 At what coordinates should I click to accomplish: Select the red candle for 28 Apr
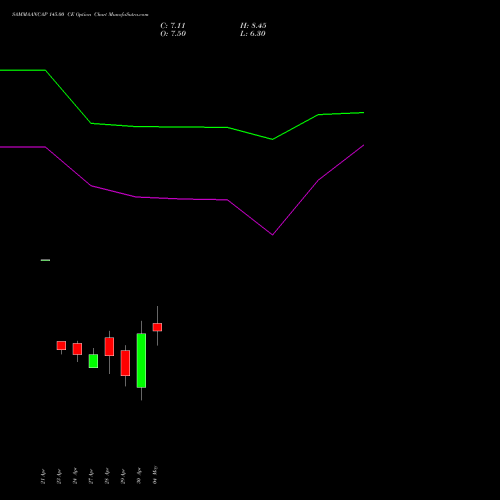point(109,347)
